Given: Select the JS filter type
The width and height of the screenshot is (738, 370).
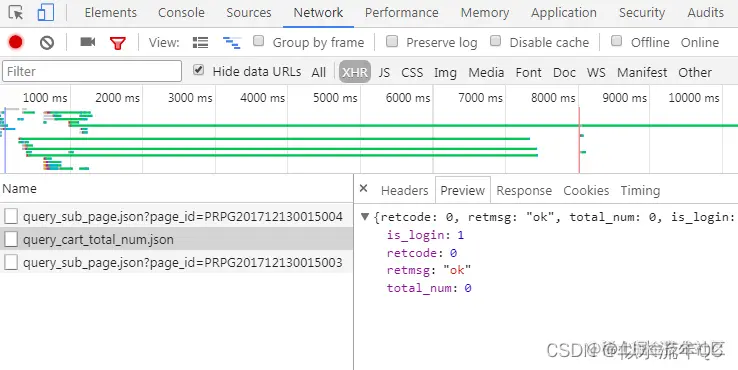Looking at the screenshot, I should pos(384,72).
